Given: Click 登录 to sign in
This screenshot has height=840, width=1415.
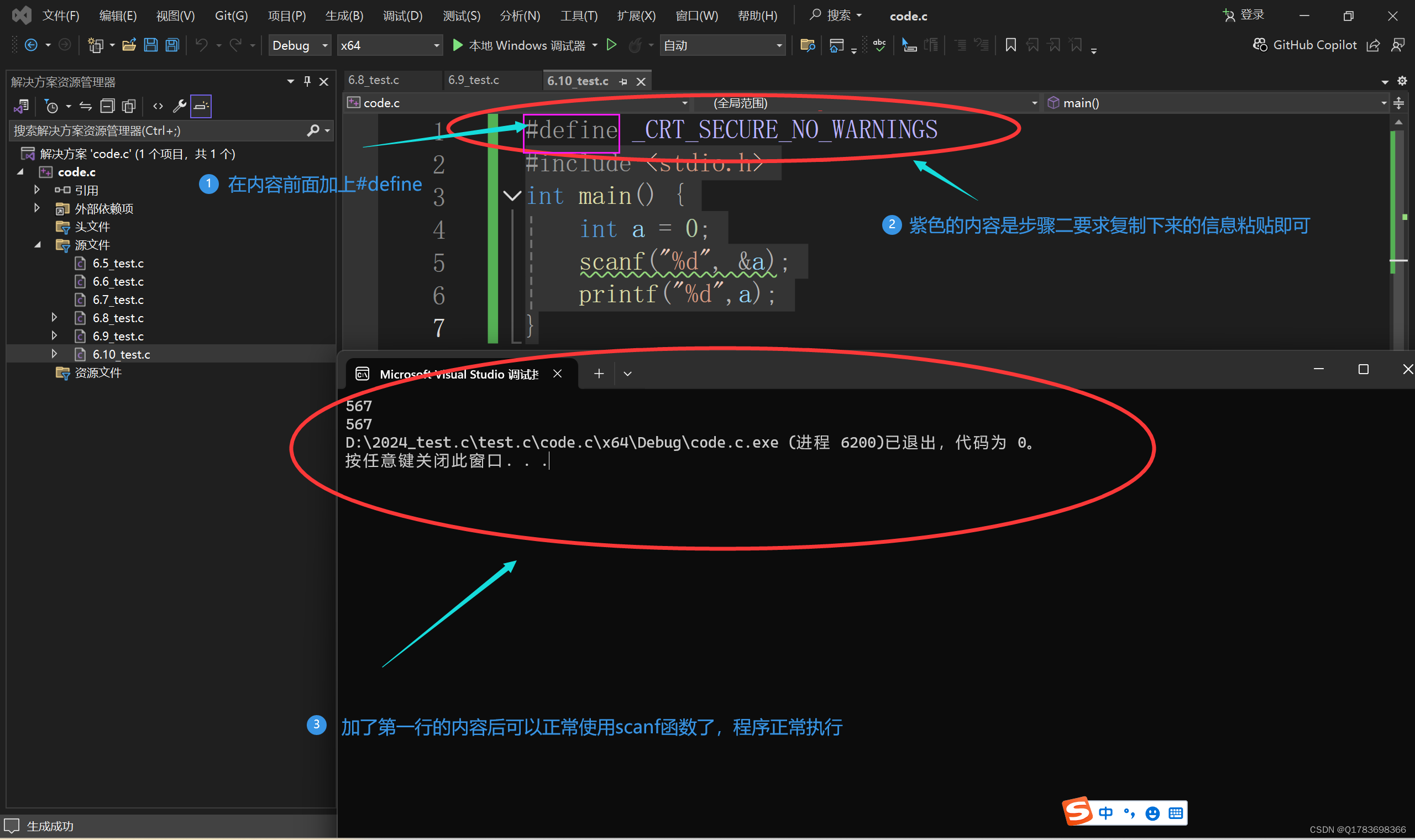Looking at the screenshot, I should 1243,15.
